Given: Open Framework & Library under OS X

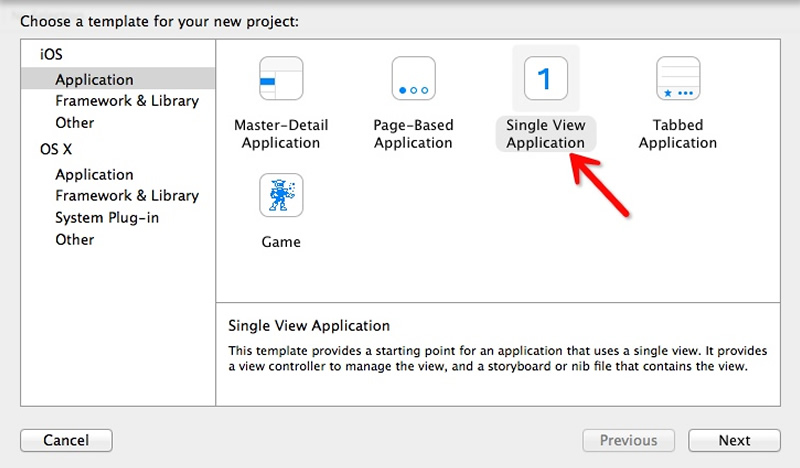Looking at the screenshot, I should coord(127,196).
